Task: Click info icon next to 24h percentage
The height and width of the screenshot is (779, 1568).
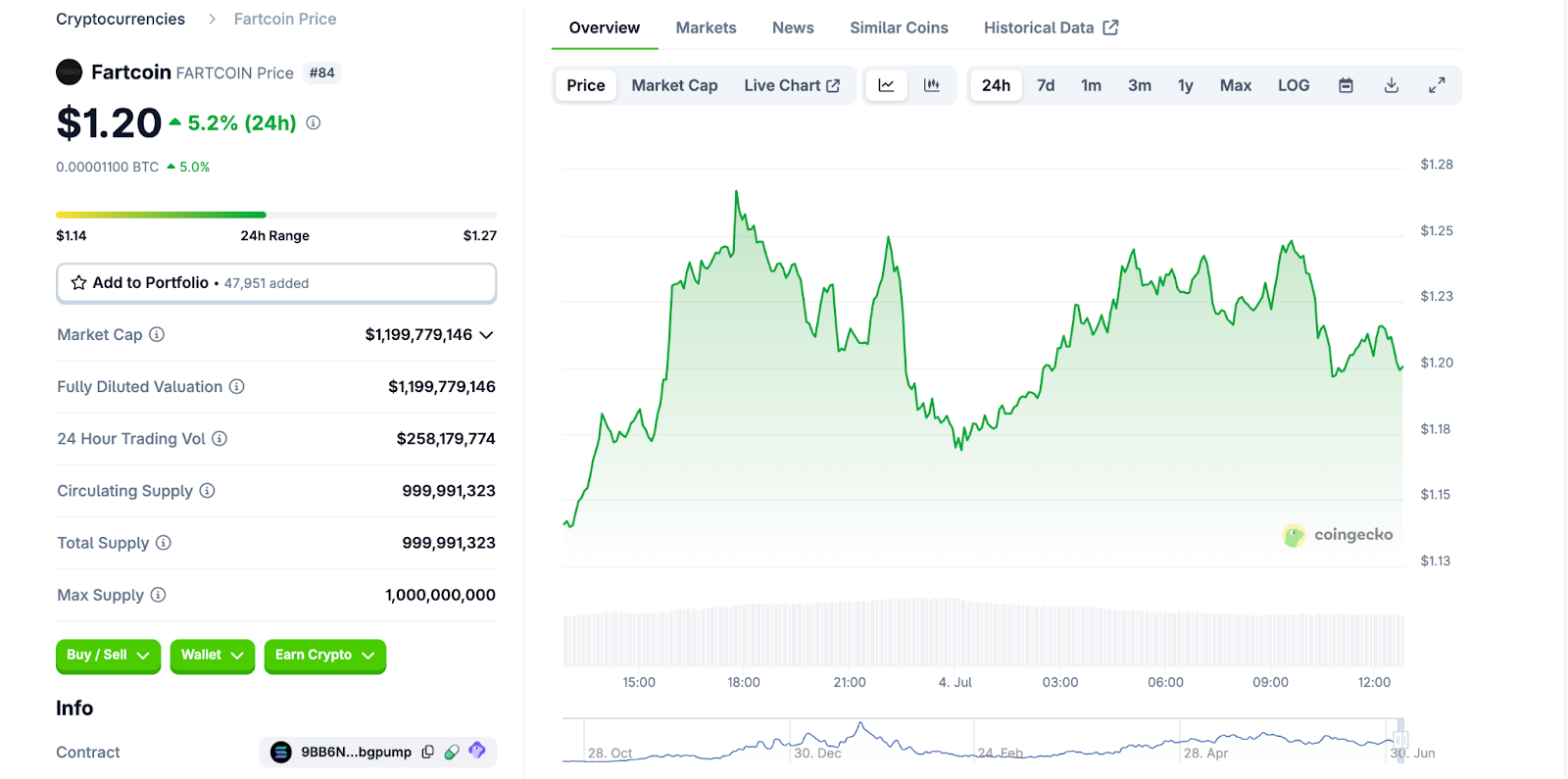Action: click(x=314, y=122)
